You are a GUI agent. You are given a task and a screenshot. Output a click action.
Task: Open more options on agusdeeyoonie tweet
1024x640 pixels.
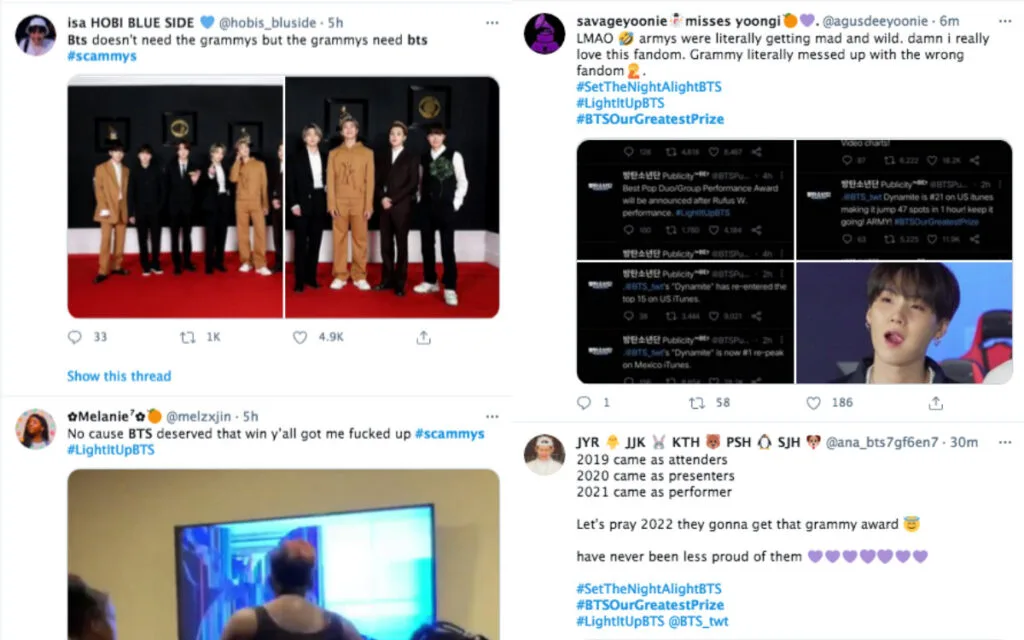[1004, 22]
